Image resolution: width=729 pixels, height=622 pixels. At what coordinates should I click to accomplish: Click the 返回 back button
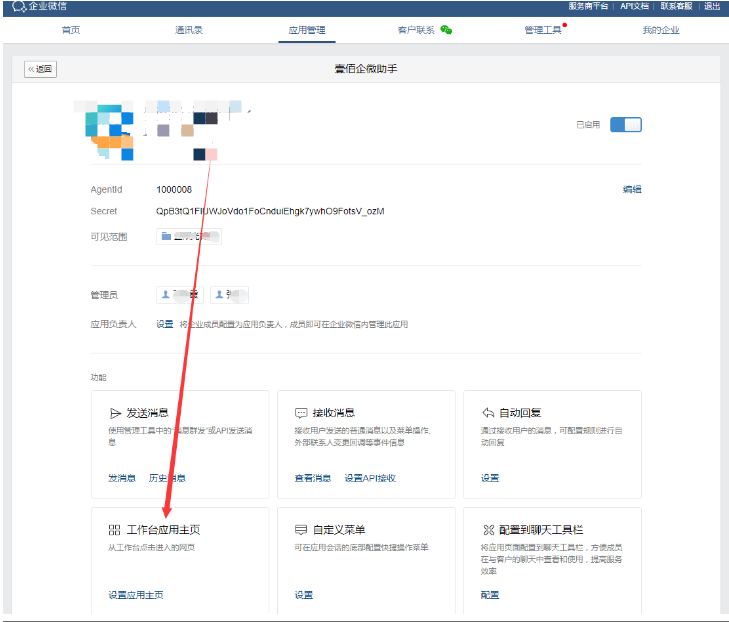[41, 69]
